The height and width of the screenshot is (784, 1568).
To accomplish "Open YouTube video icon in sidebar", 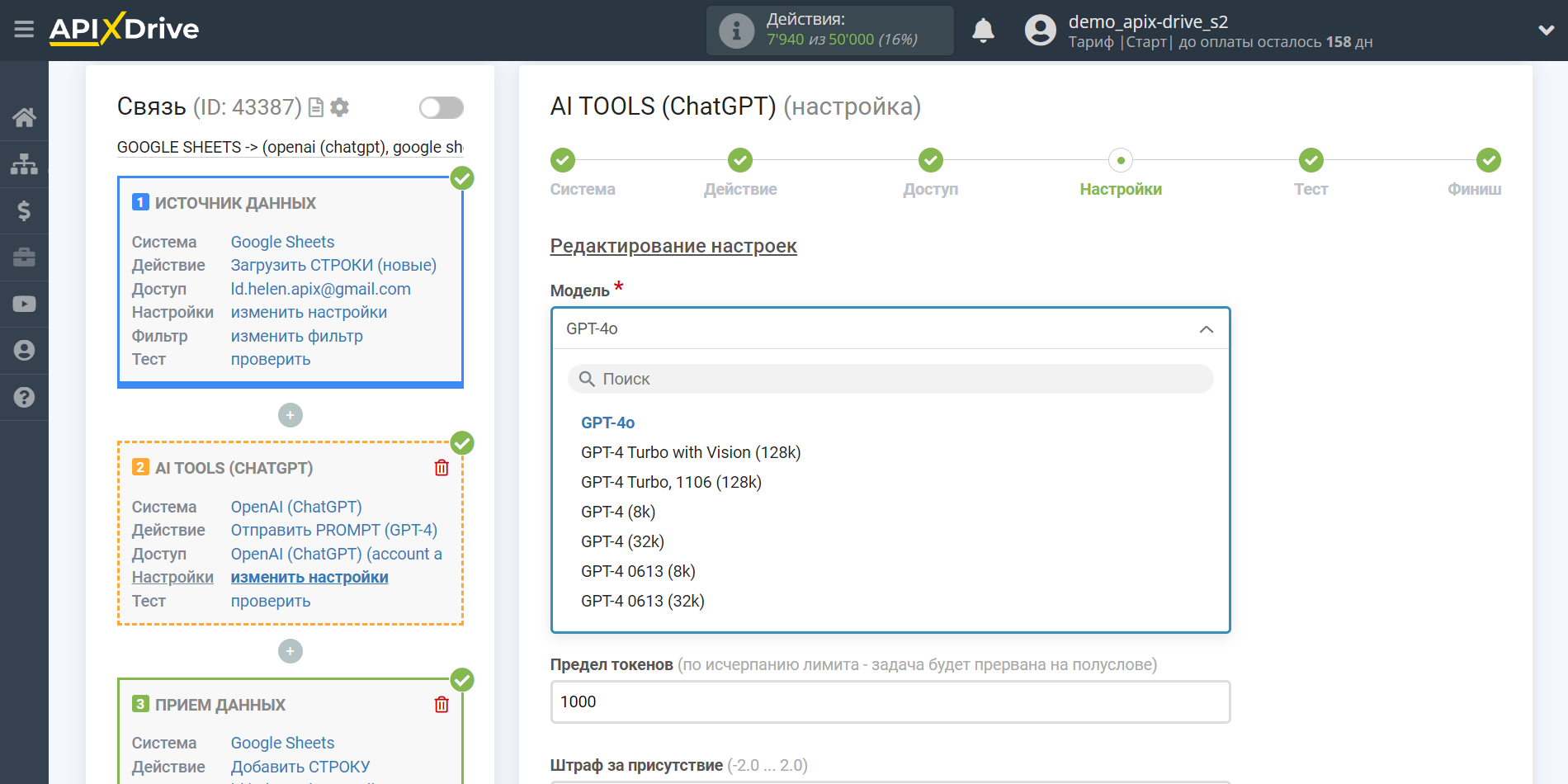I will click(24, 304).
